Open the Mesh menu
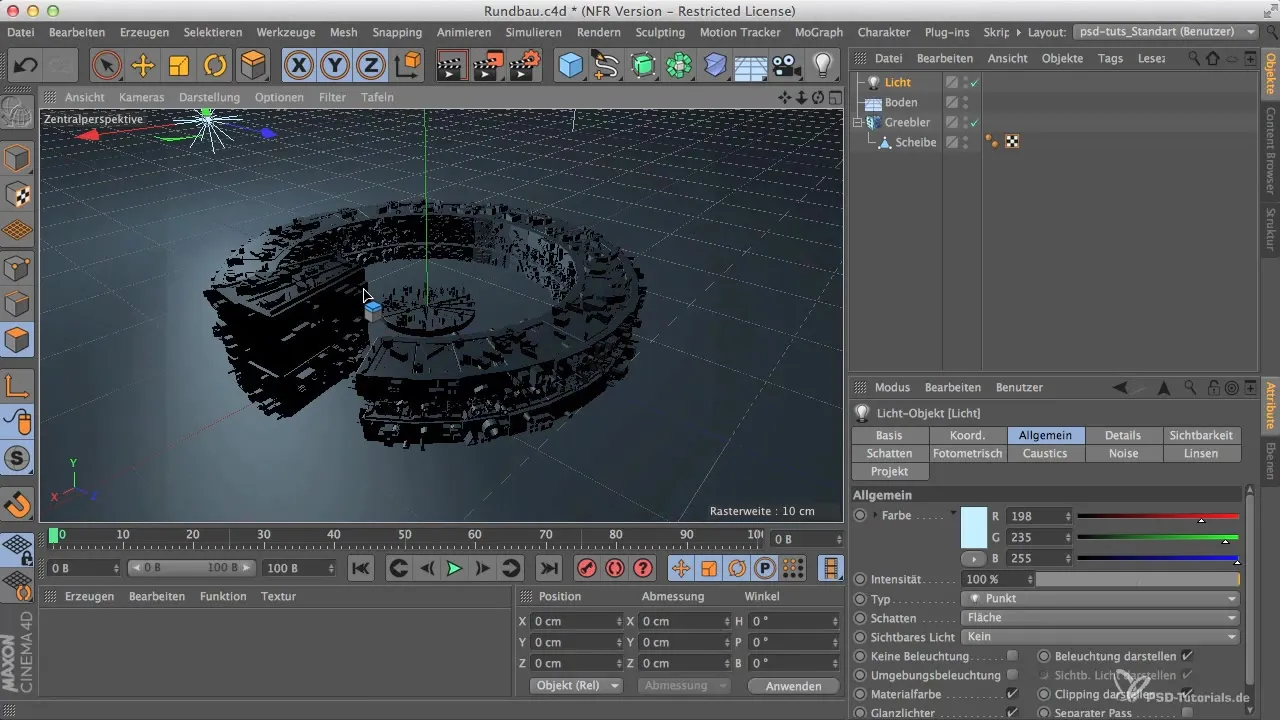 343,32
